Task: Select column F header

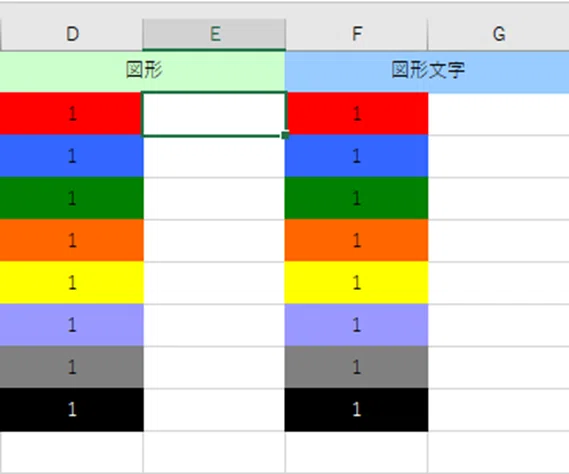Action: pyautogui.click(x=357, y=34)
